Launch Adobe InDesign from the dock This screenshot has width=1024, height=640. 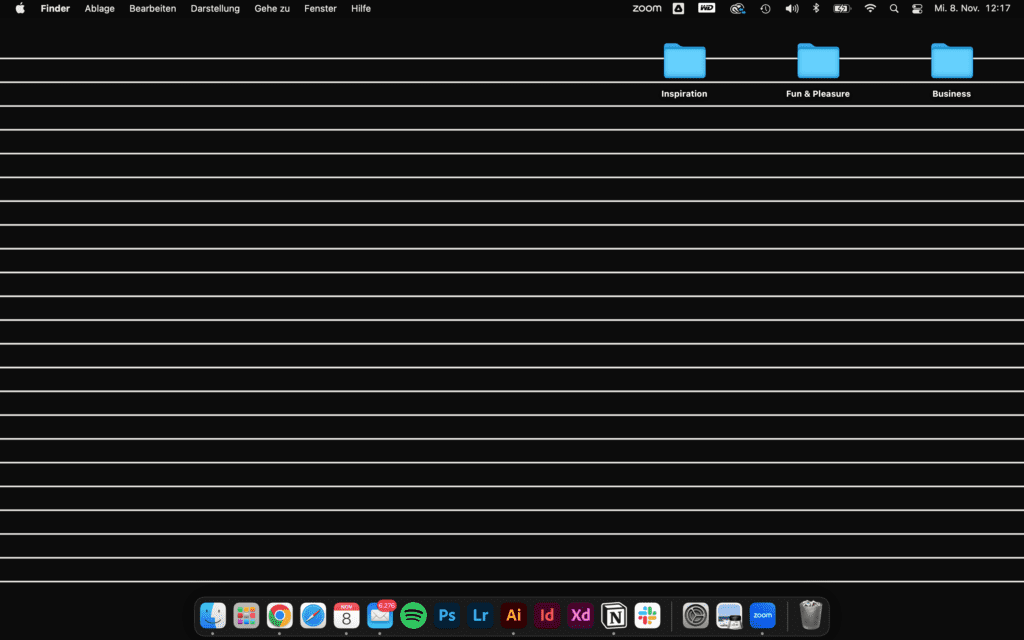point(547,615)
